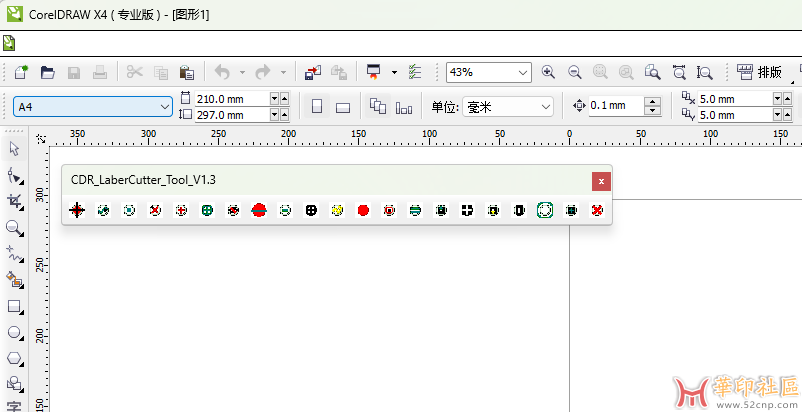
Task: Select the Crop tool
Action: (14, 201)
